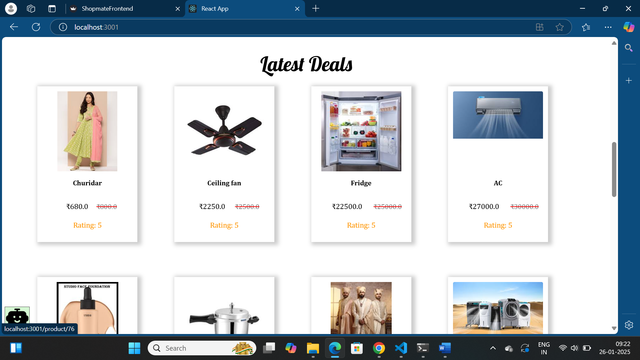Open the Windows Start menu

pos(134,348)
